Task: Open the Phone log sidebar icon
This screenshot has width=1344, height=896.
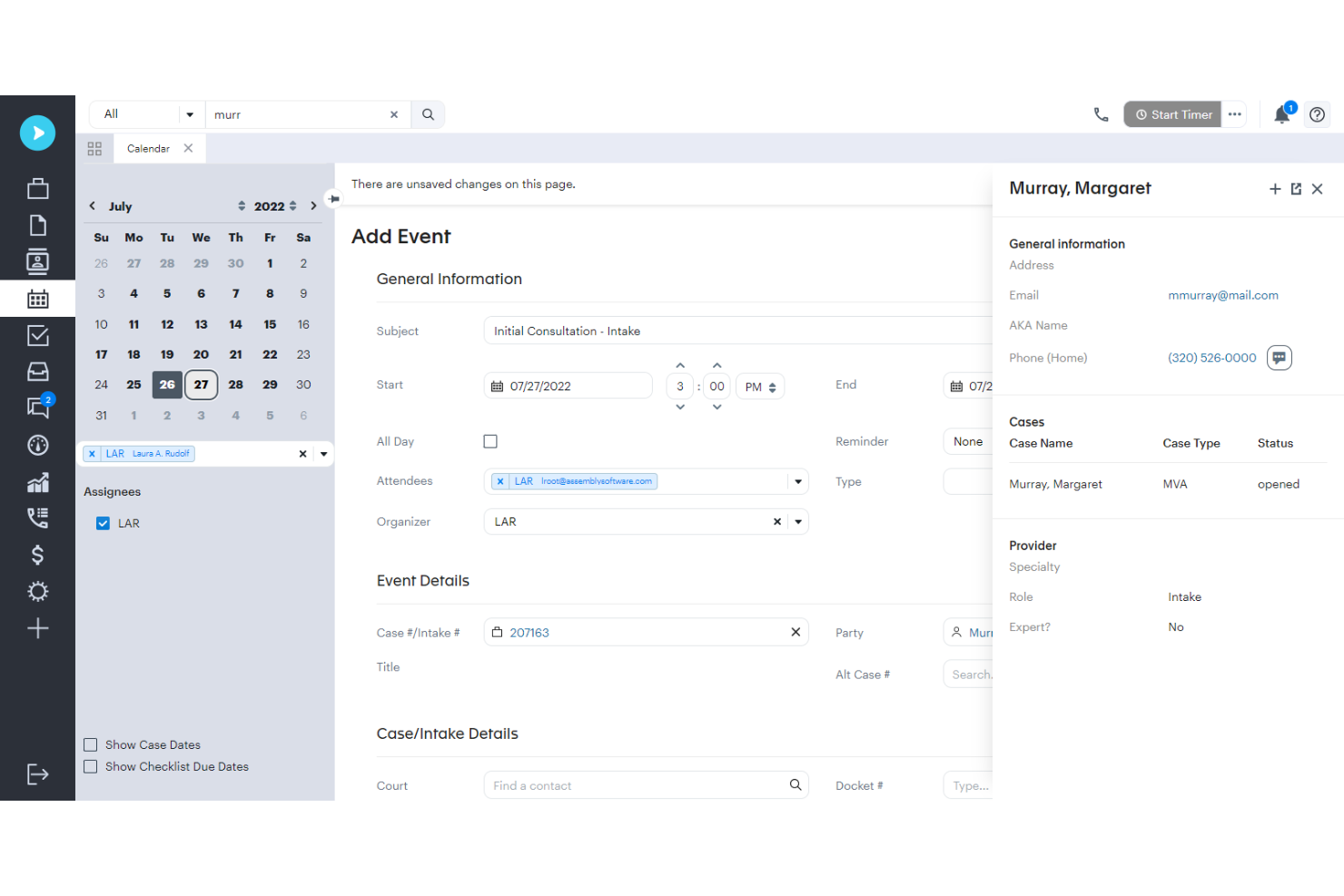Action: pyautogui.click(x=37, y=517)
